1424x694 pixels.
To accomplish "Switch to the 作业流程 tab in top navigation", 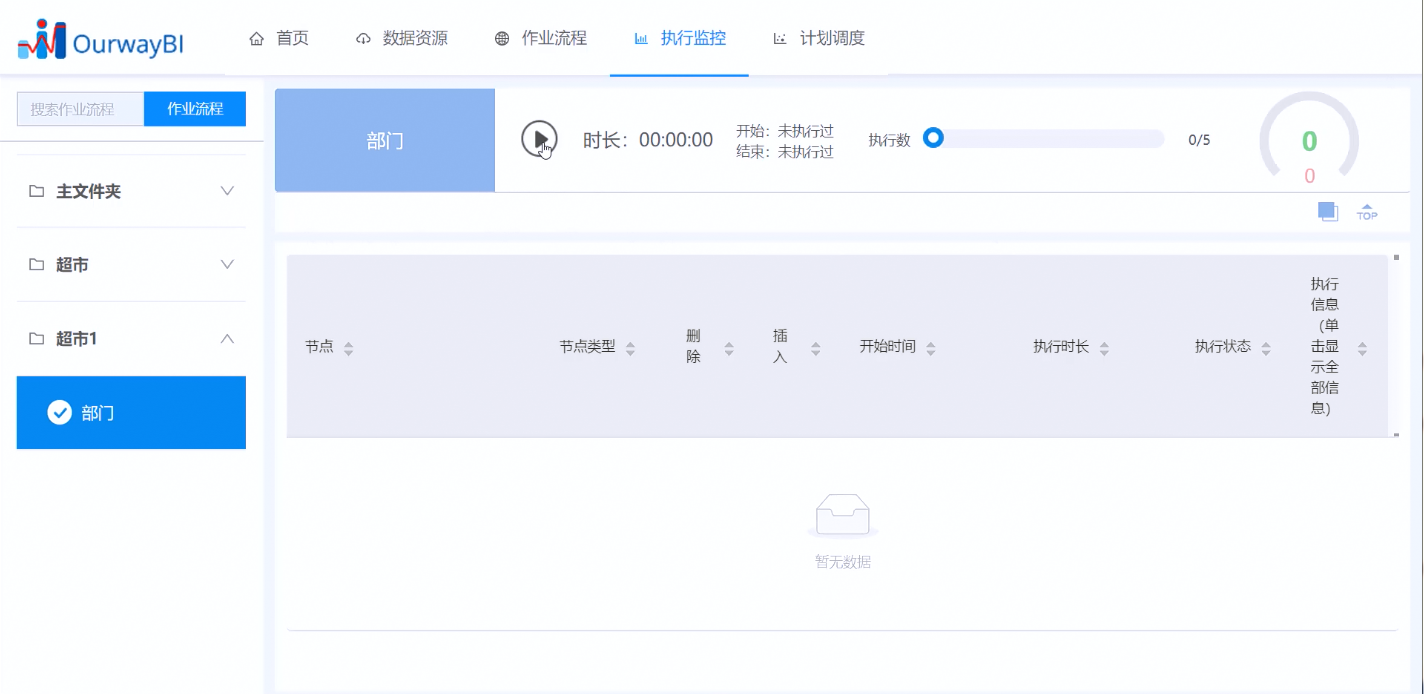I will click(541, 38).
